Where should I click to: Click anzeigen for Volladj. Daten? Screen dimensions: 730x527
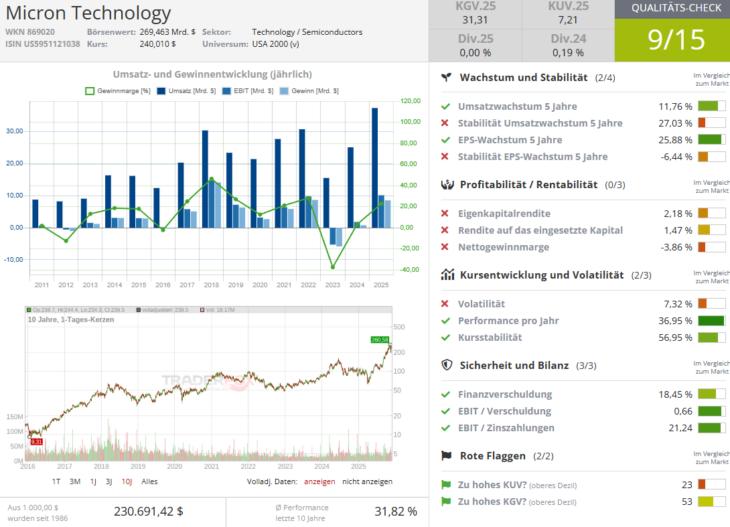coord(320,481)
